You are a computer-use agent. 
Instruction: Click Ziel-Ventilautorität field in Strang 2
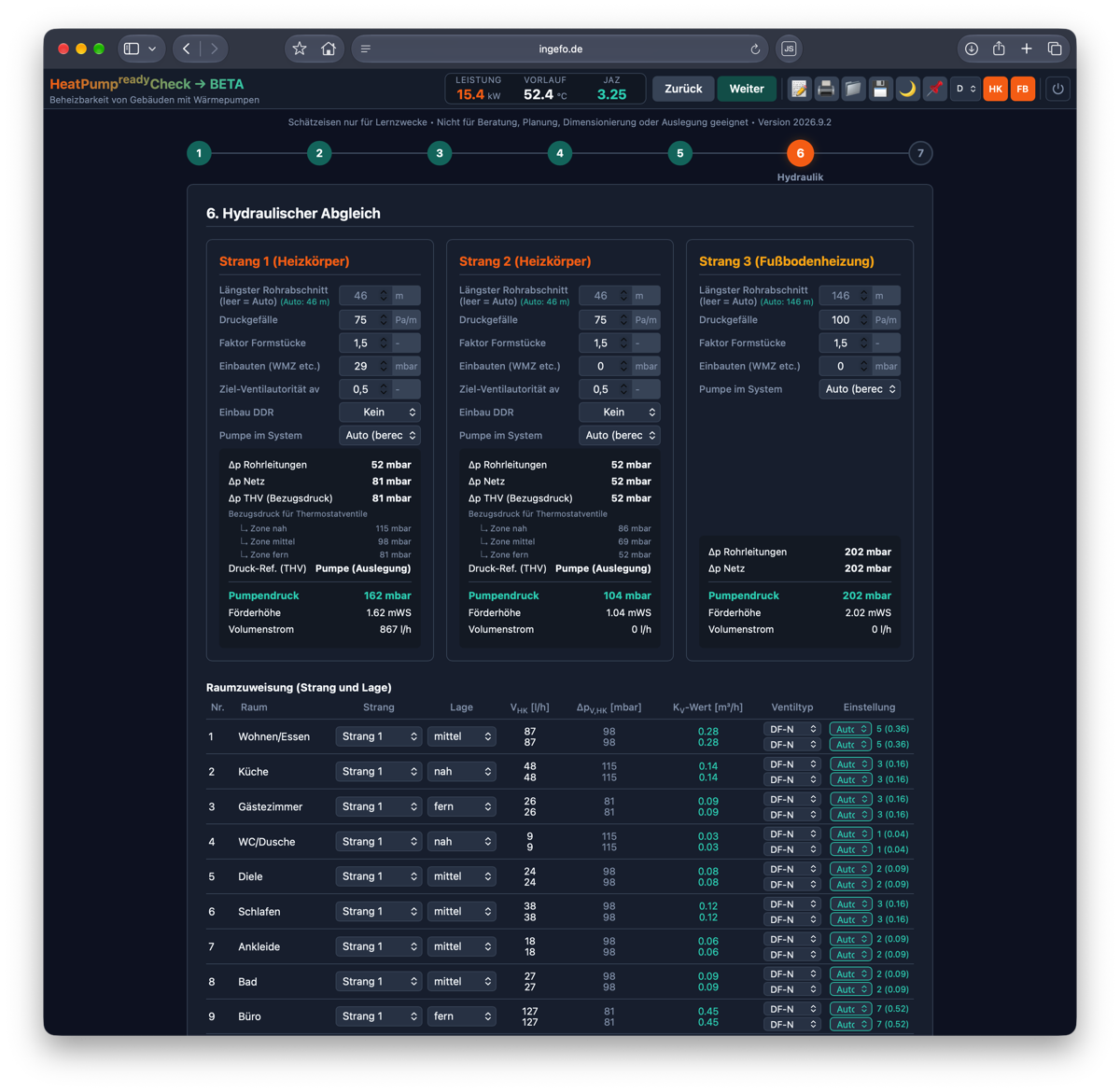606,389
